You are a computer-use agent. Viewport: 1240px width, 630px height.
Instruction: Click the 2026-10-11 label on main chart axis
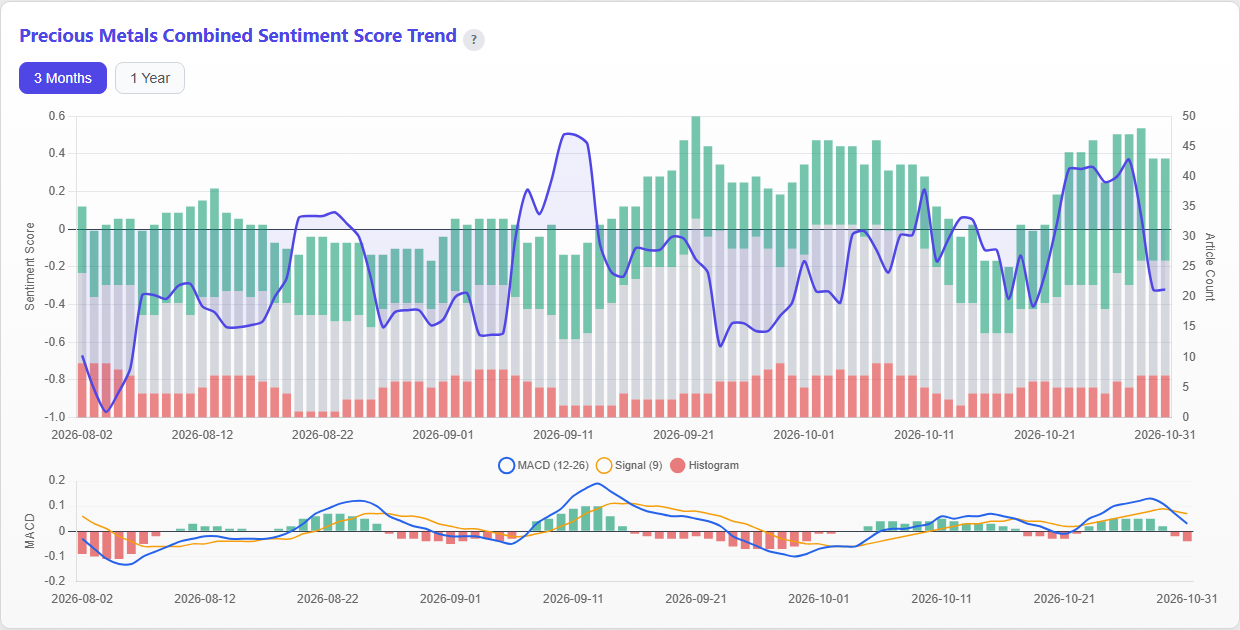(924, 435)
